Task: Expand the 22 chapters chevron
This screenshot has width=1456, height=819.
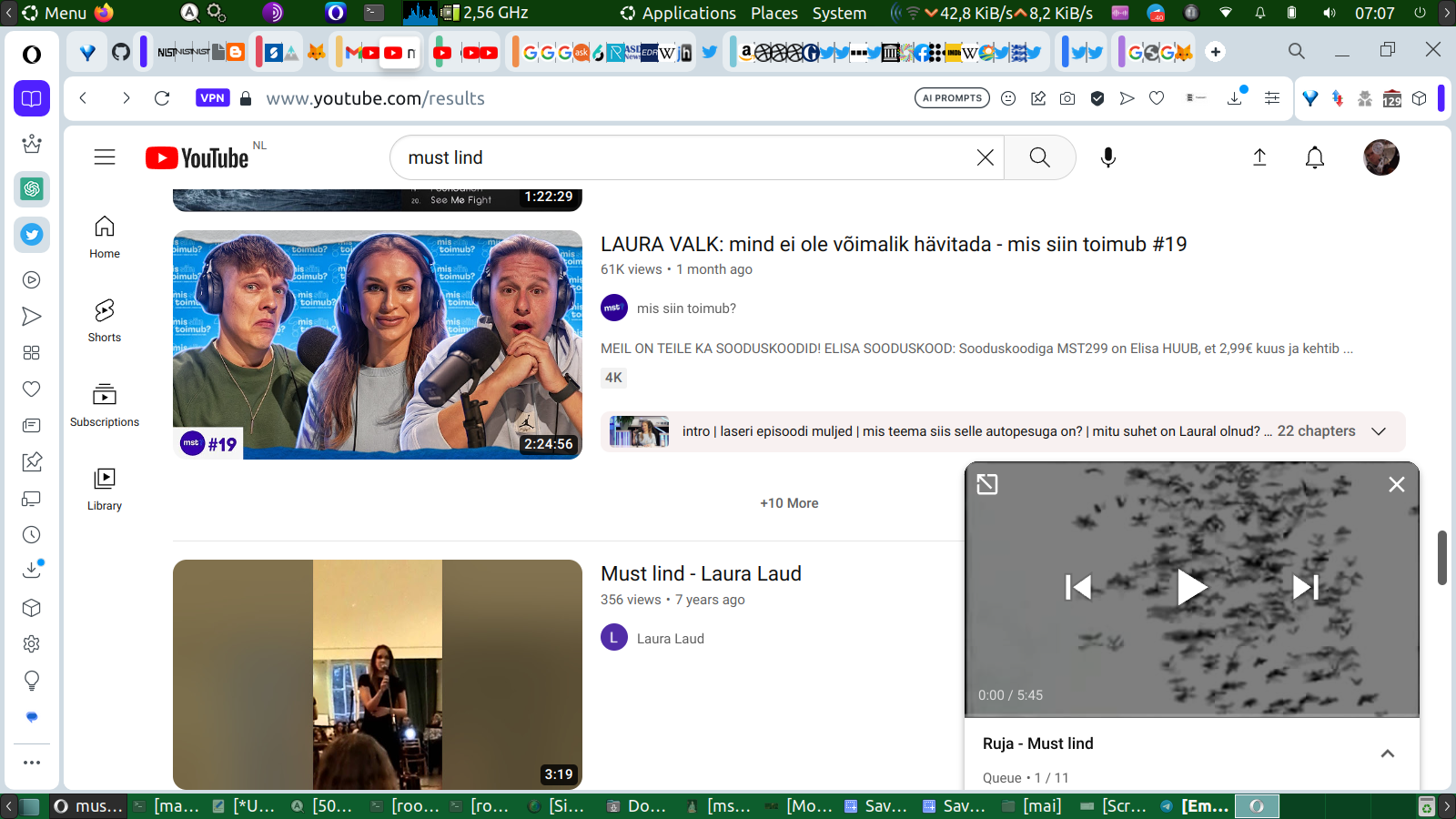Action: click(x=1379, y=431)
